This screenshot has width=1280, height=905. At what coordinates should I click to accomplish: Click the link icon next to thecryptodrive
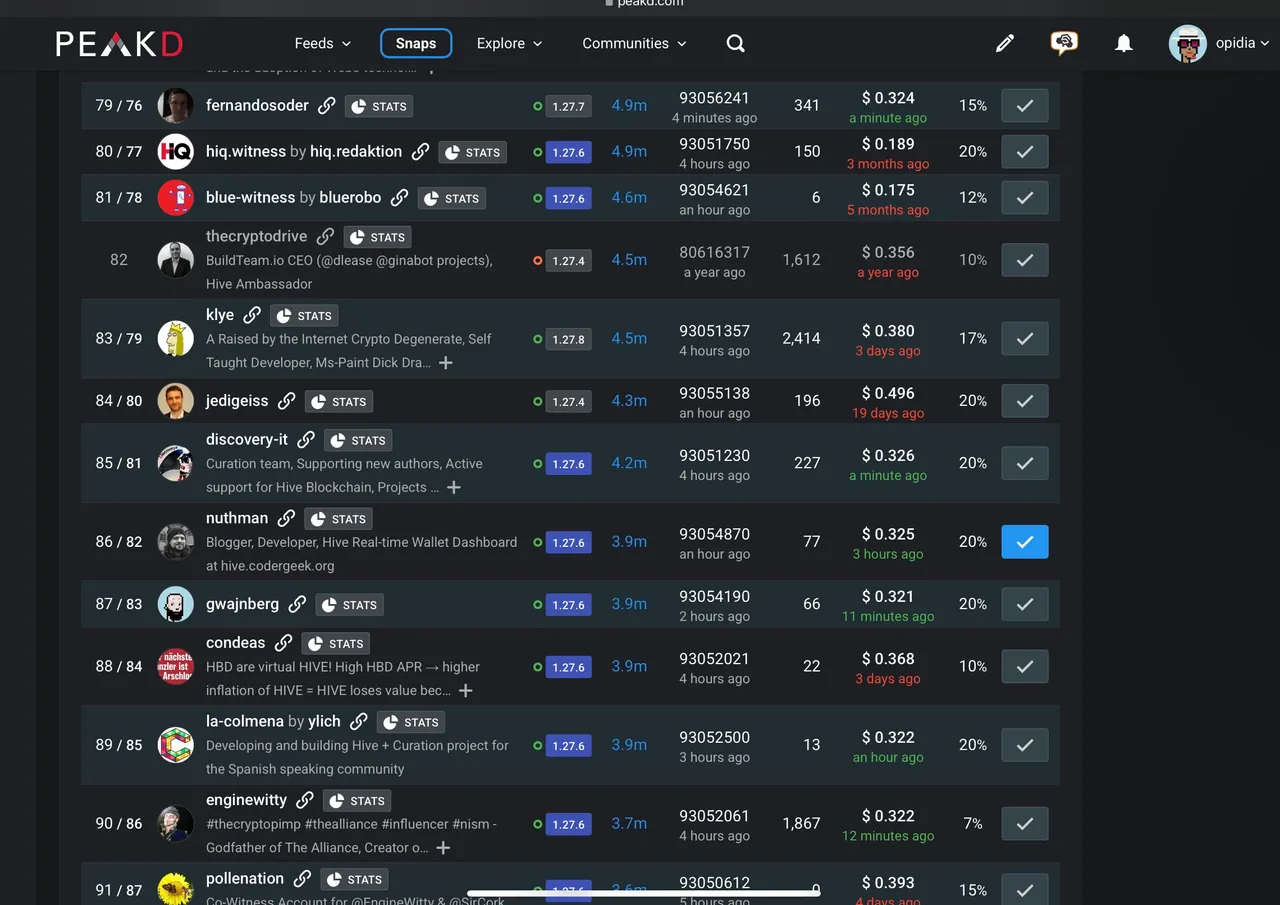325,236
